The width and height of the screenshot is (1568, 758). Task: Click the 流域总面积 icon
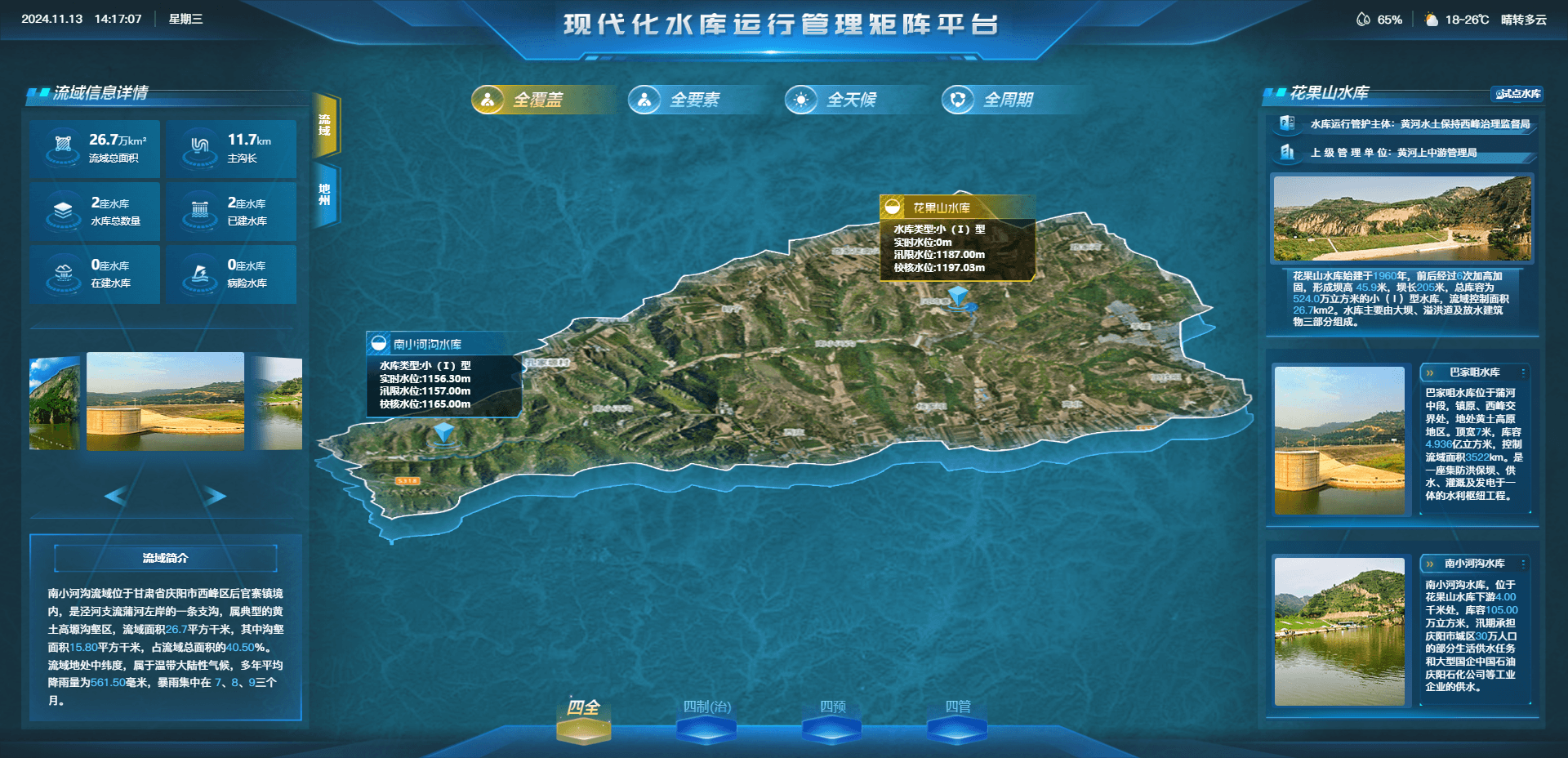click(x=63, y=147)
